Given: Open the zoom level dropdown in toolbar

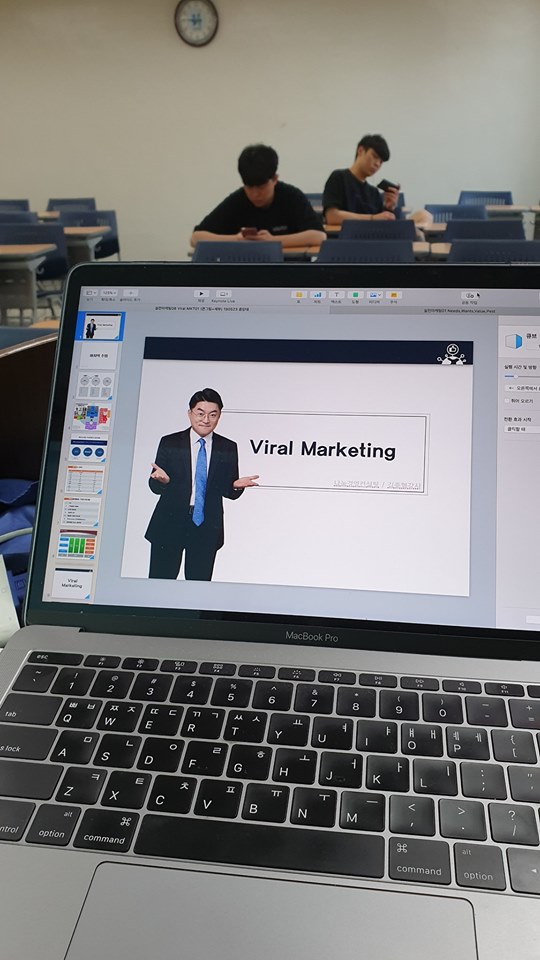Looking at the screenshot, I should (x=109, y=293).
